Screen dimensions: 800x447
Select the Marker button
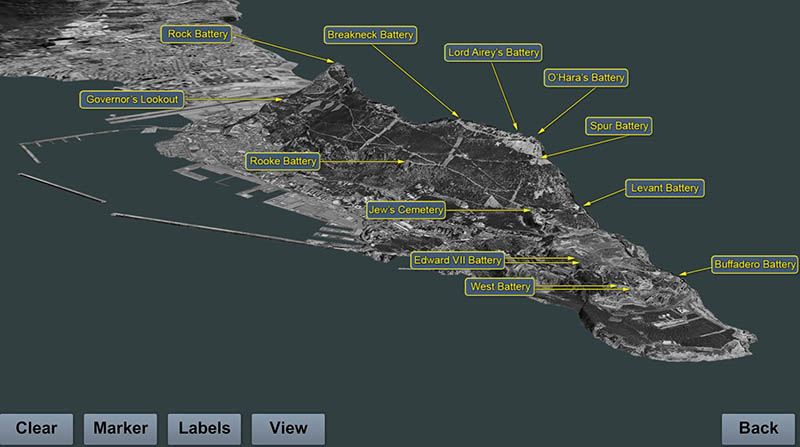pos(120,429)
